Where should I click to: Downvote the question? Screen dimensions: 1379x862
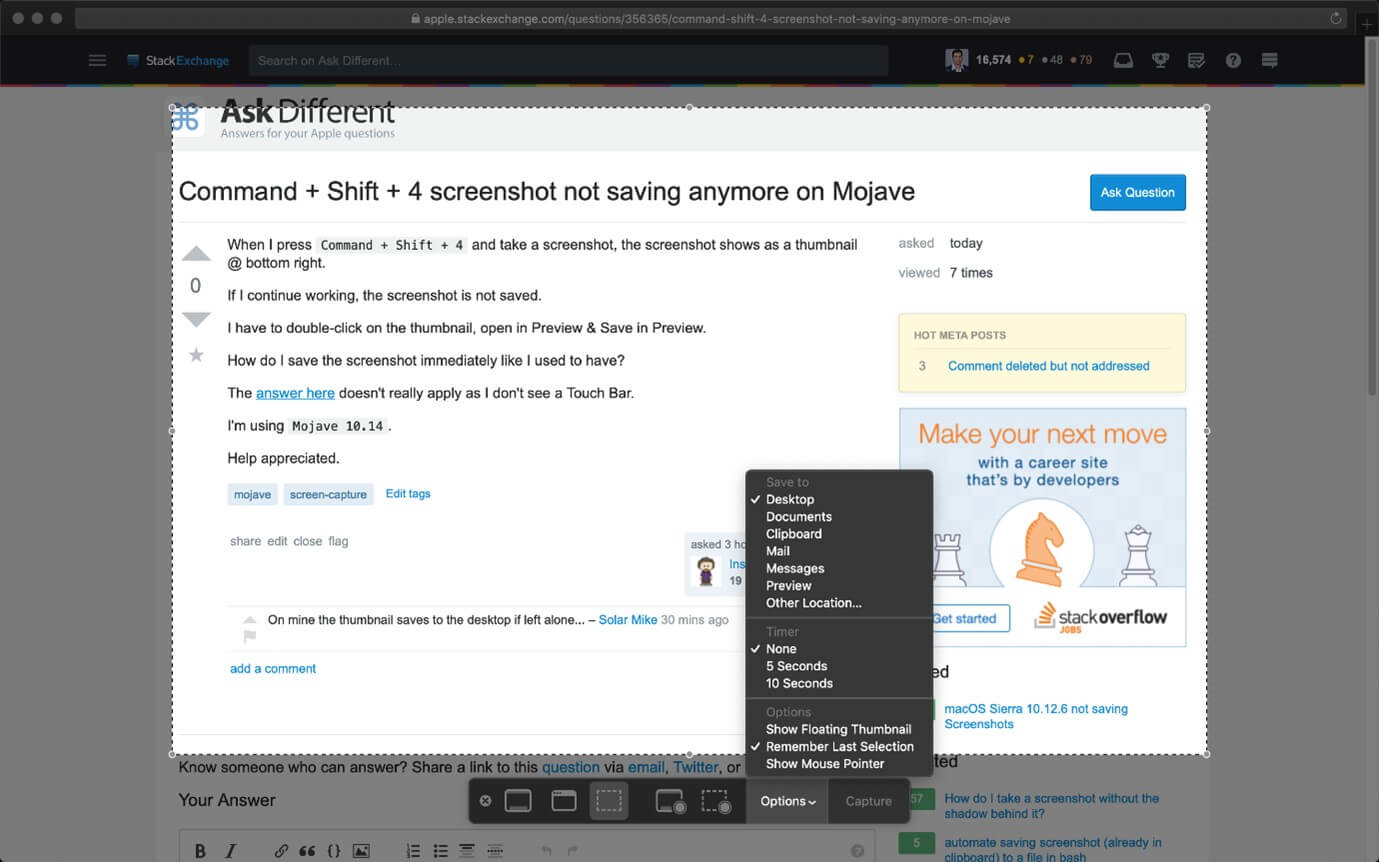pyautogui.click(x=196, y=319)
